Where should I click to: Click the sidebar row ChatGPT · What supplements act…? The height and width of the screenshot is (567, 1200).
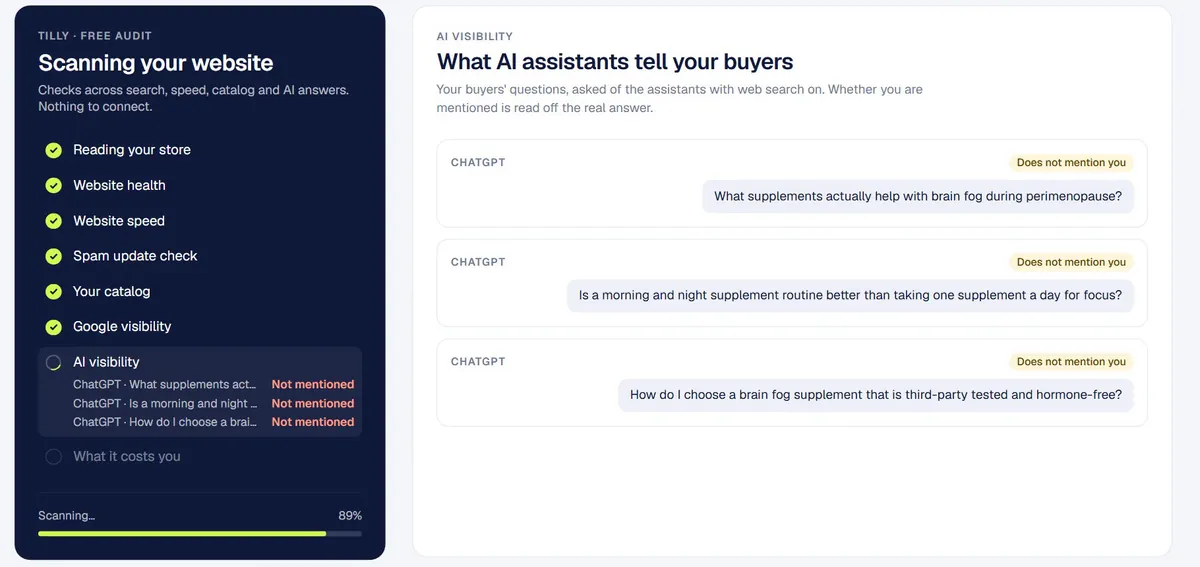213,384
